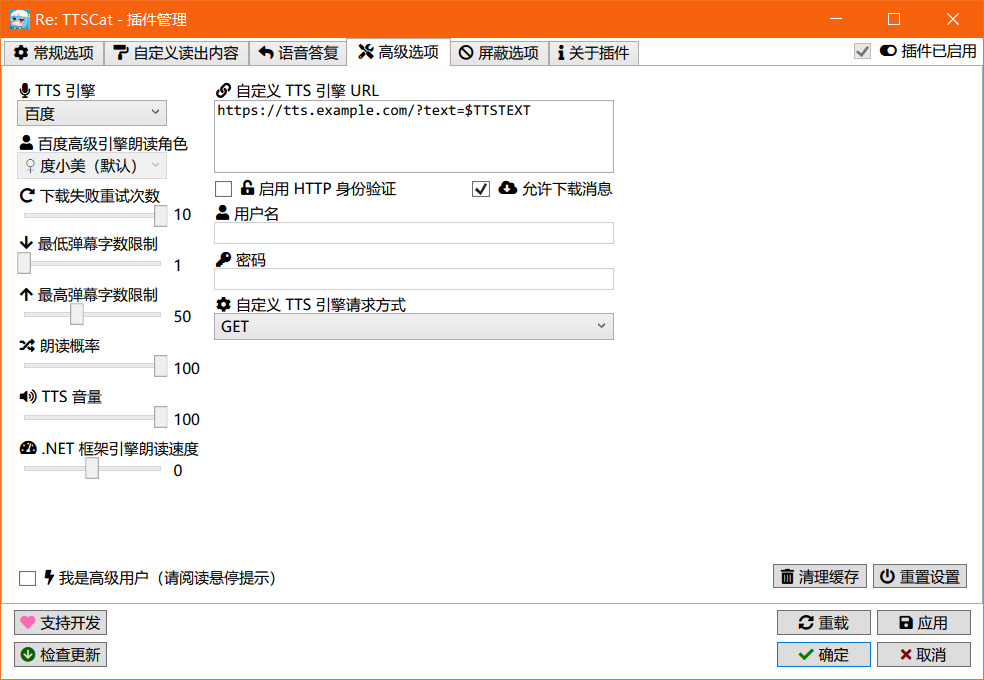This screenshot has height=680, width=984.
Task: Click the microphone icon beside TTS 引擎
Action: pyautogui.click(x=25, y=91)
